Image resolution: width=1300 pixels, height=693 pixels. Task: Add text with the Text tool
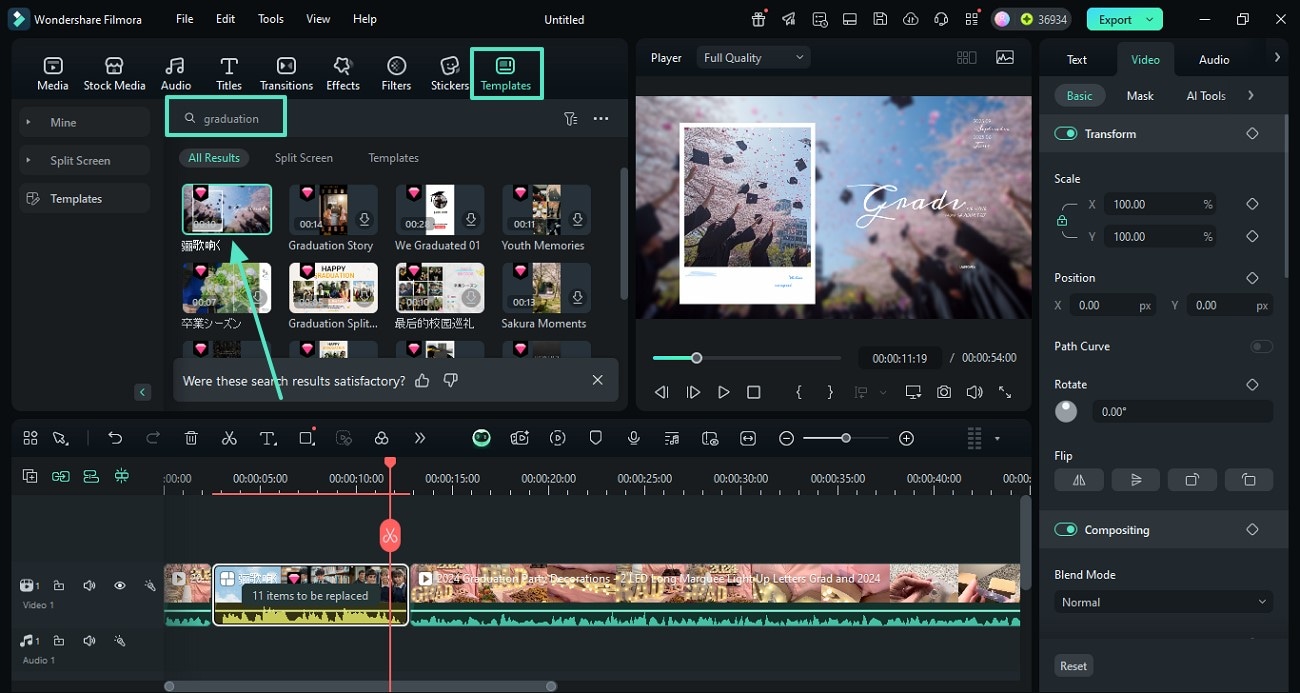pyautogui.click(x=268, y=438)
